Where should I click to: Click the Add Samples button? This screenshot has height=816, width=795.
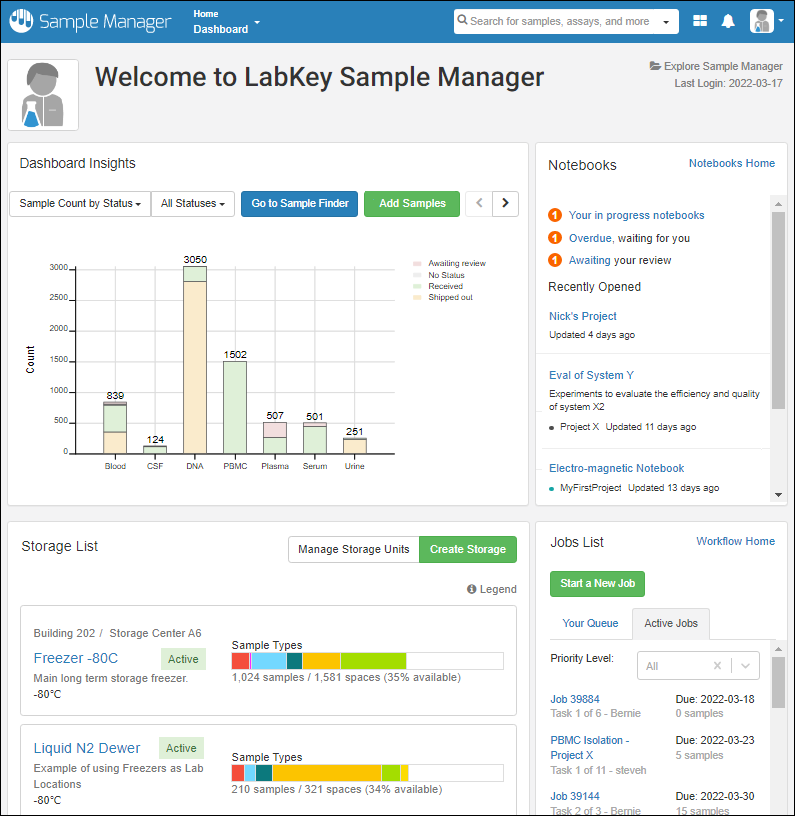pos(412,203)
